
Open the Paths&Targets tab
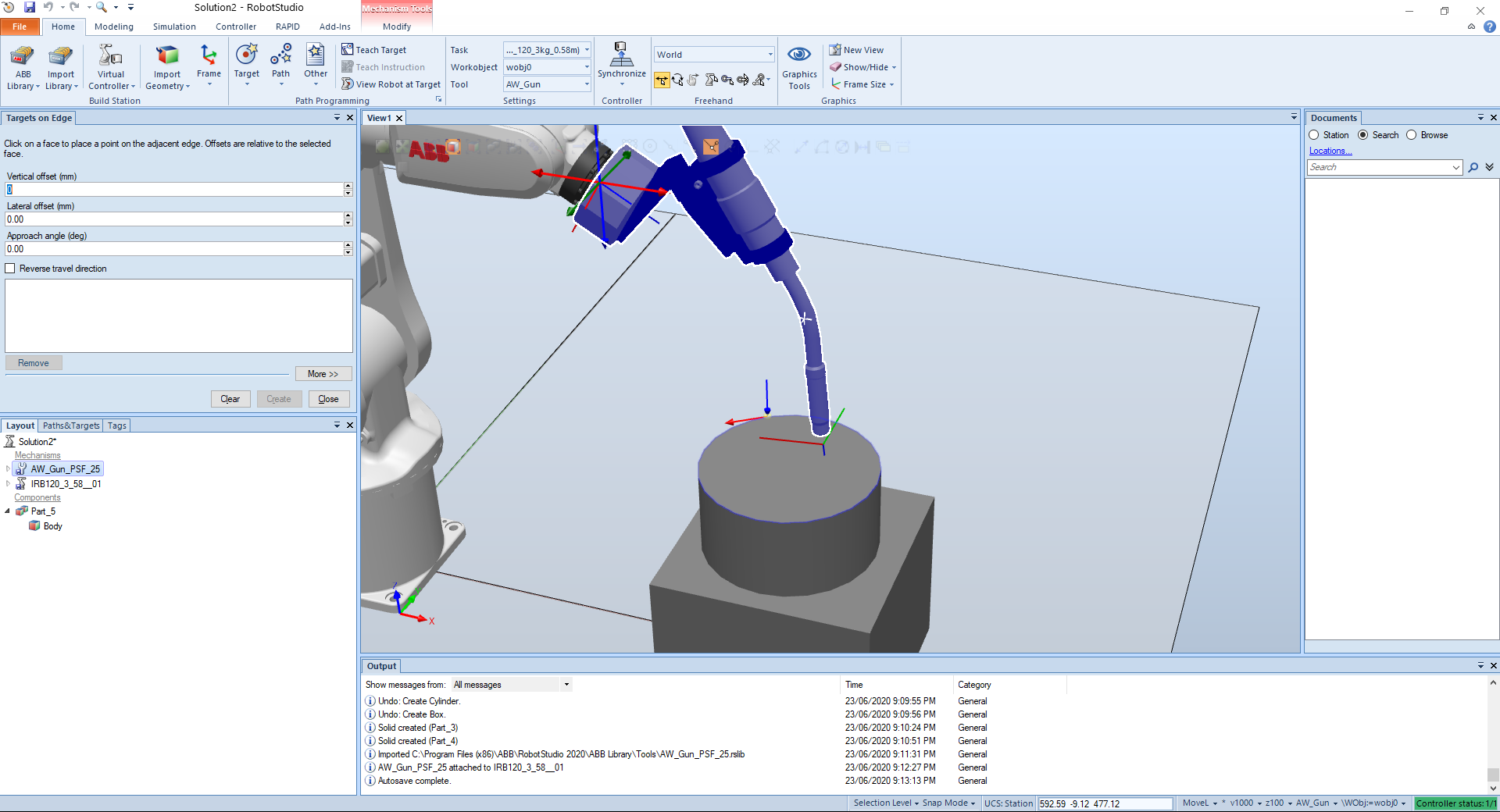[x=71, y=426]
